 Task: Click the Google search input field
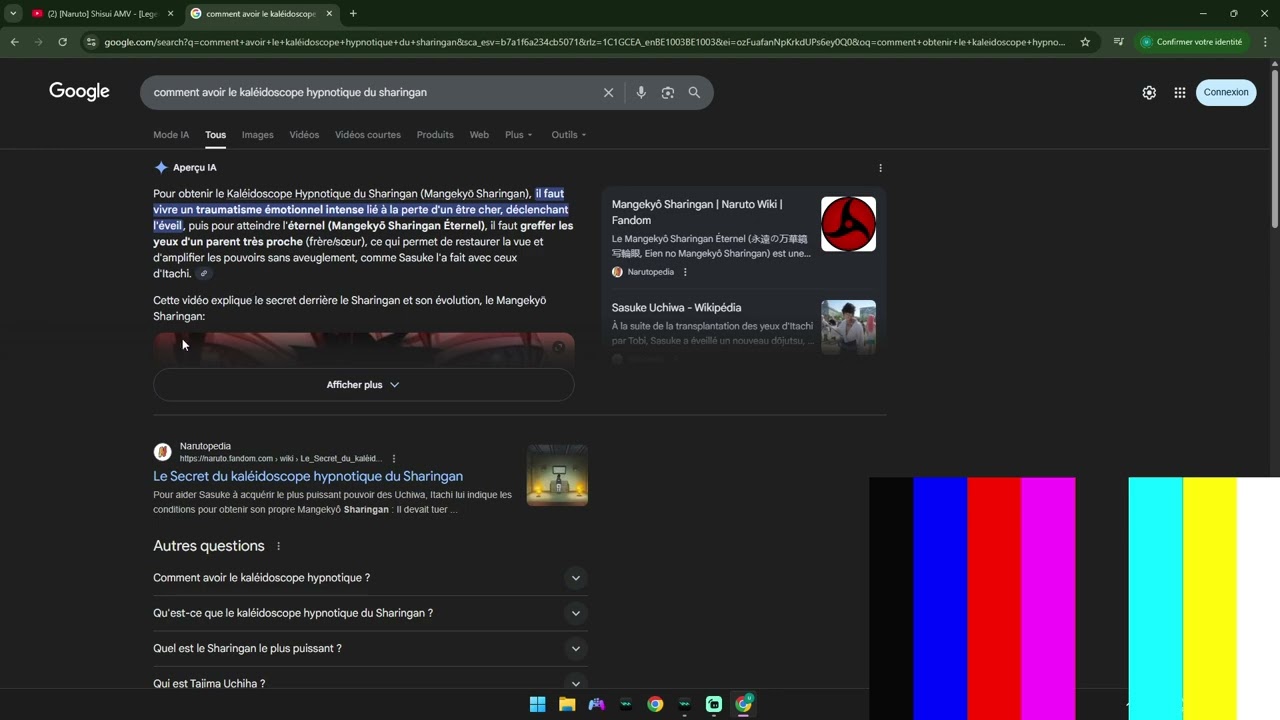coord(370,92)
